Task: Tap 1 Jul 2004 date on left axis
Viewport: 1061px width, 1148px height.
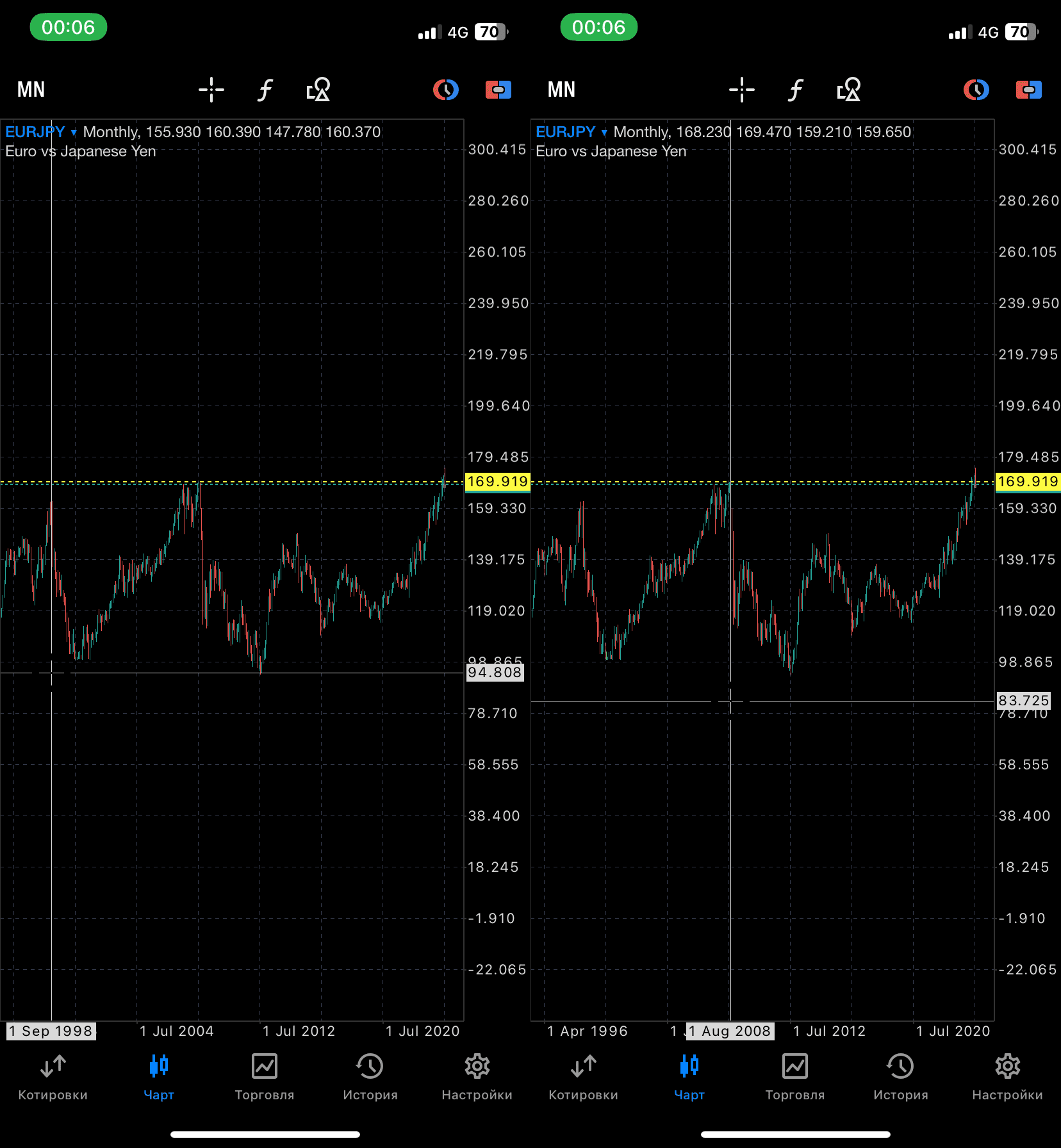Action: point(177,1031)
